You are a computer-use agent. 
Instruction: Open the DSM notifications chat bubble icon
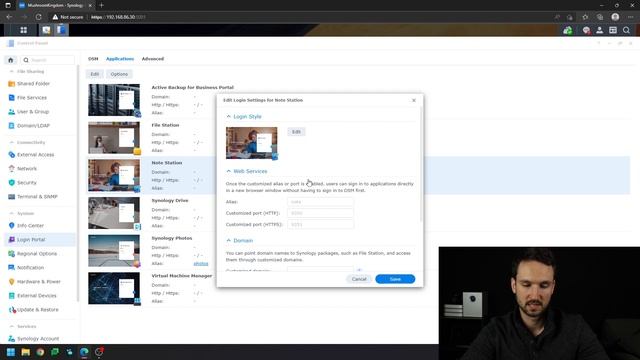[x=587, y=30]
